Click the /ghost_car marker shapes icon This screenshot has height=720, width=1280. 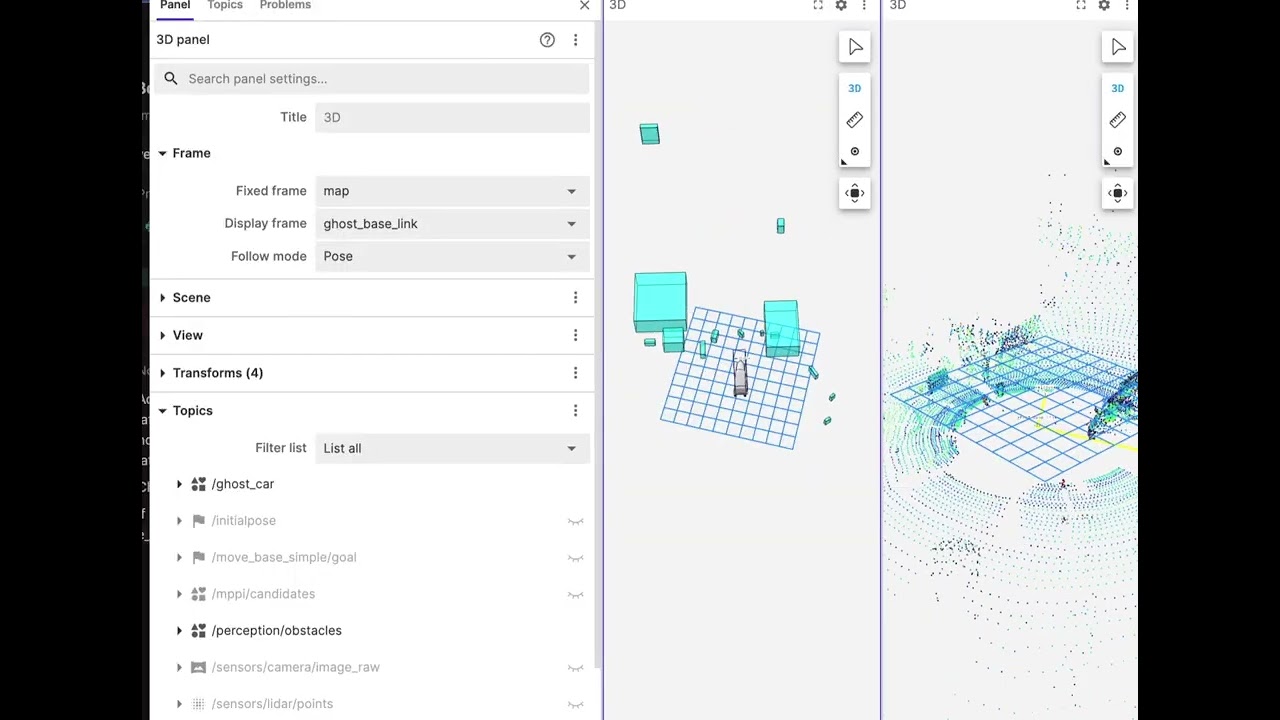pyautogui.click(x=198, y=484)
